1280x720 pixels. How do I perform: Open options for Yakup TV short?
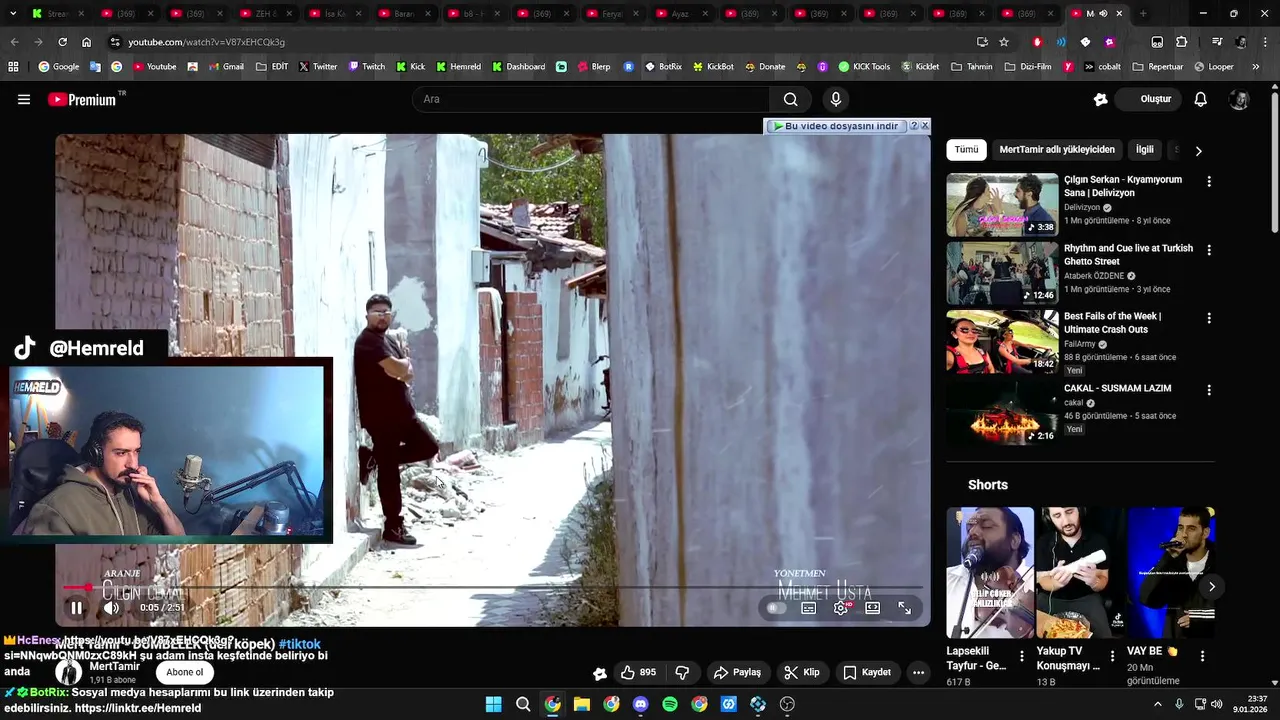pyautogui.click(x=1112, y=656)
